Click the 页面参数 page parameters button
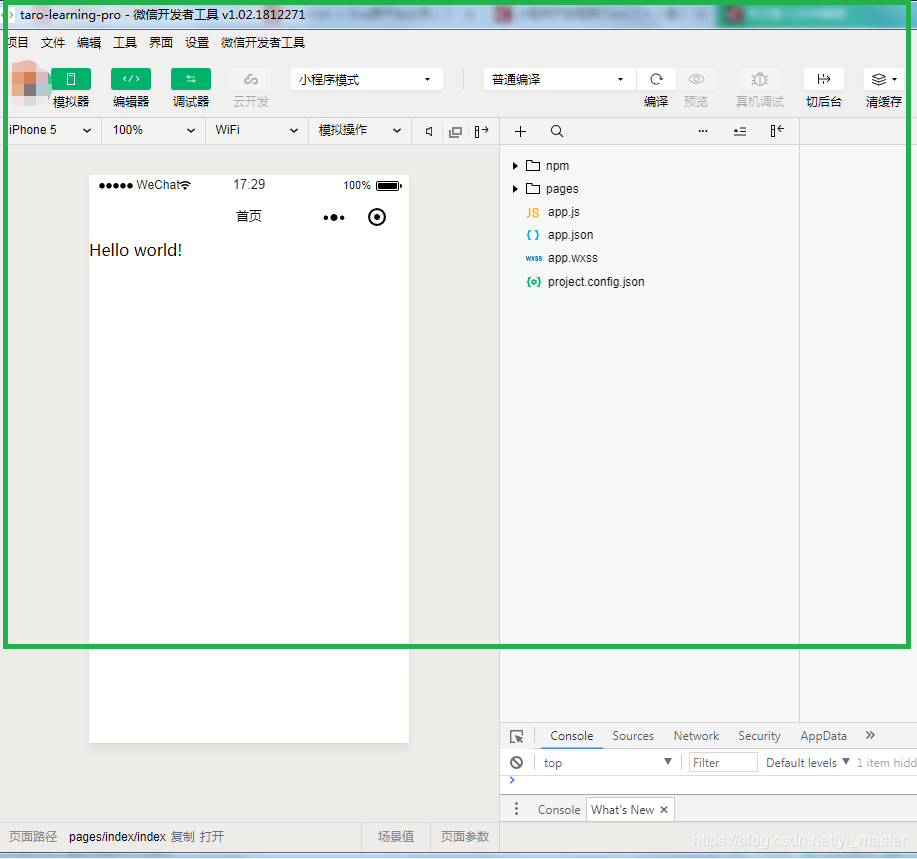This screenshot has width=917, height=859. click(x=465, y=837)
